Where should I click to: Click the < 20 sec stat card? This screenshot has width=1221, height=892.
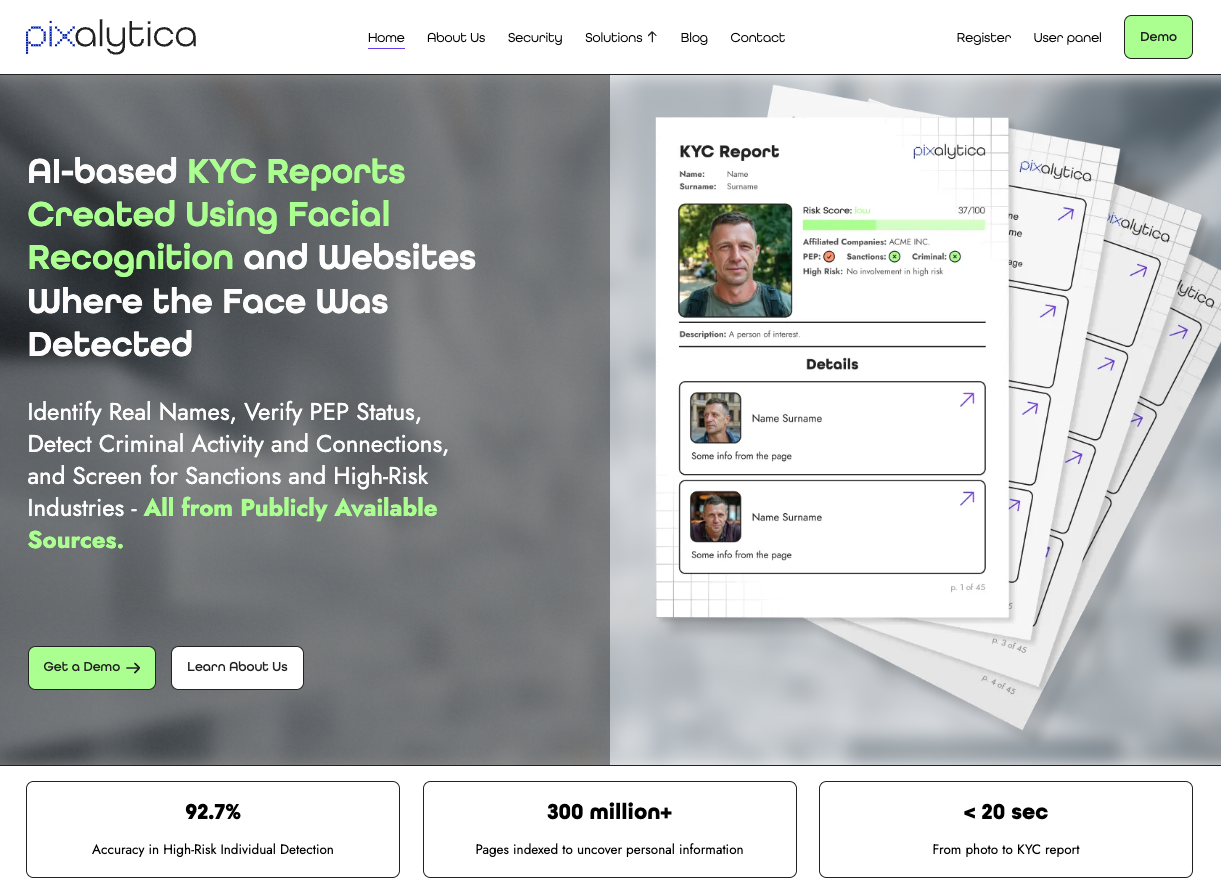pyautogui.click(x=1006, y=830)
